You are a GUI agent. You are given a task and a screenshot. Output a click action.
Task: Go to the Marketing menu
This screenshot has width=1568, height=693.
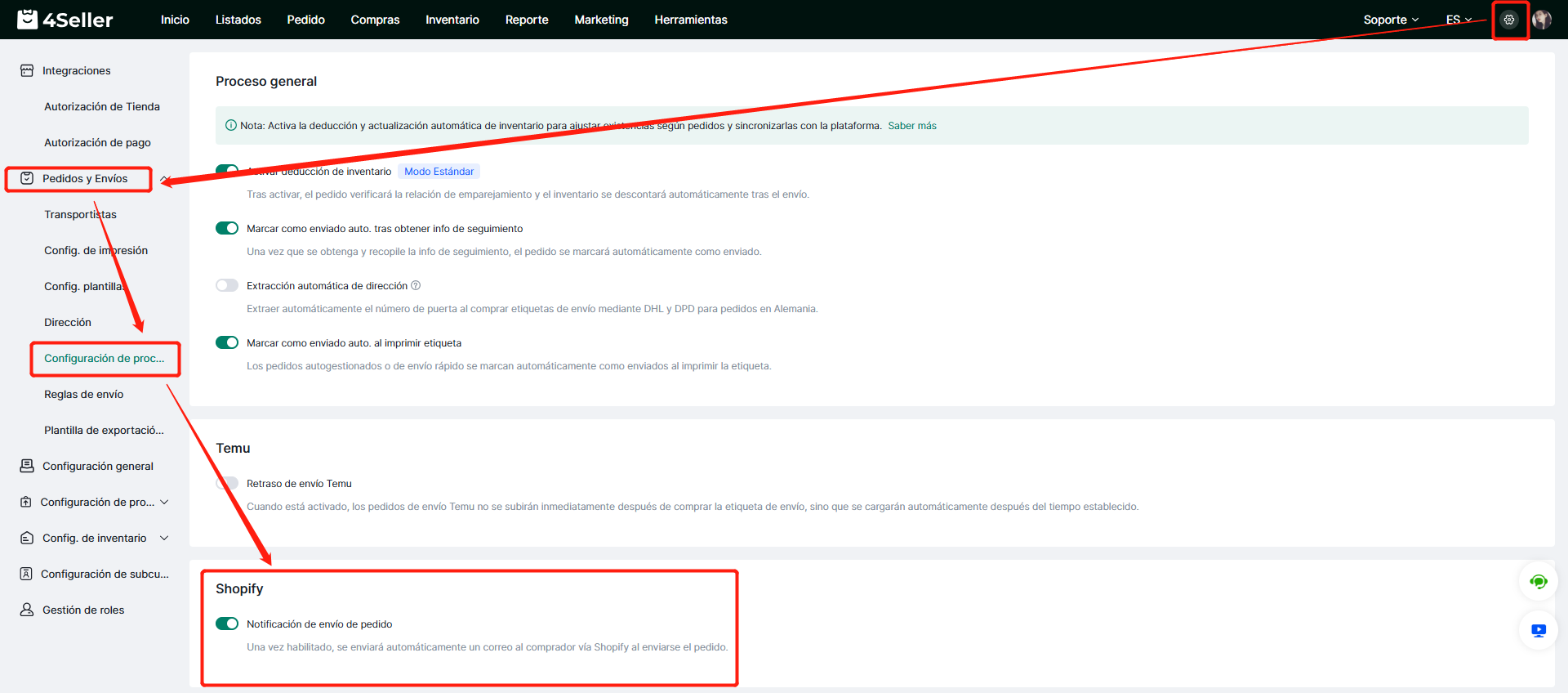[601, 20]
